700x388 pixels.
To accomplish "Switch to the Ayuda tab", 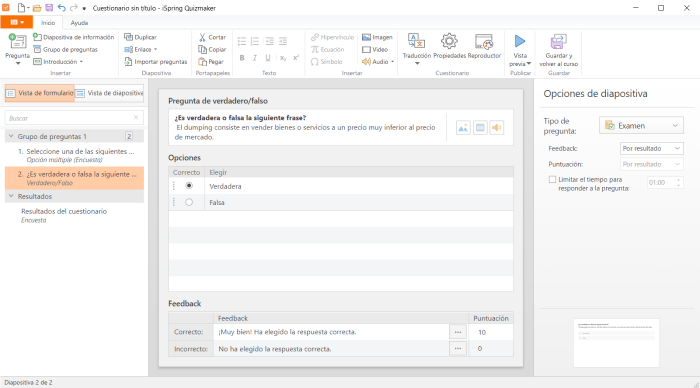I will pyautogui.click(x=79, y=23).
